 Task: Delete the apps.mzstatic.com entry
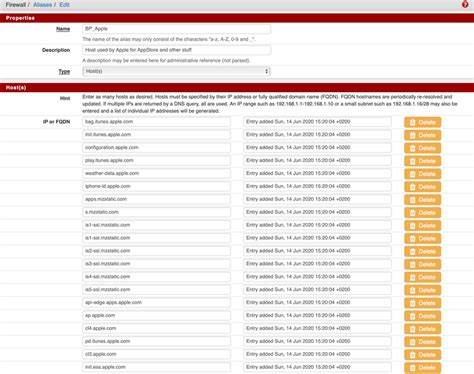pyautogui.click(x=422, y=200)
